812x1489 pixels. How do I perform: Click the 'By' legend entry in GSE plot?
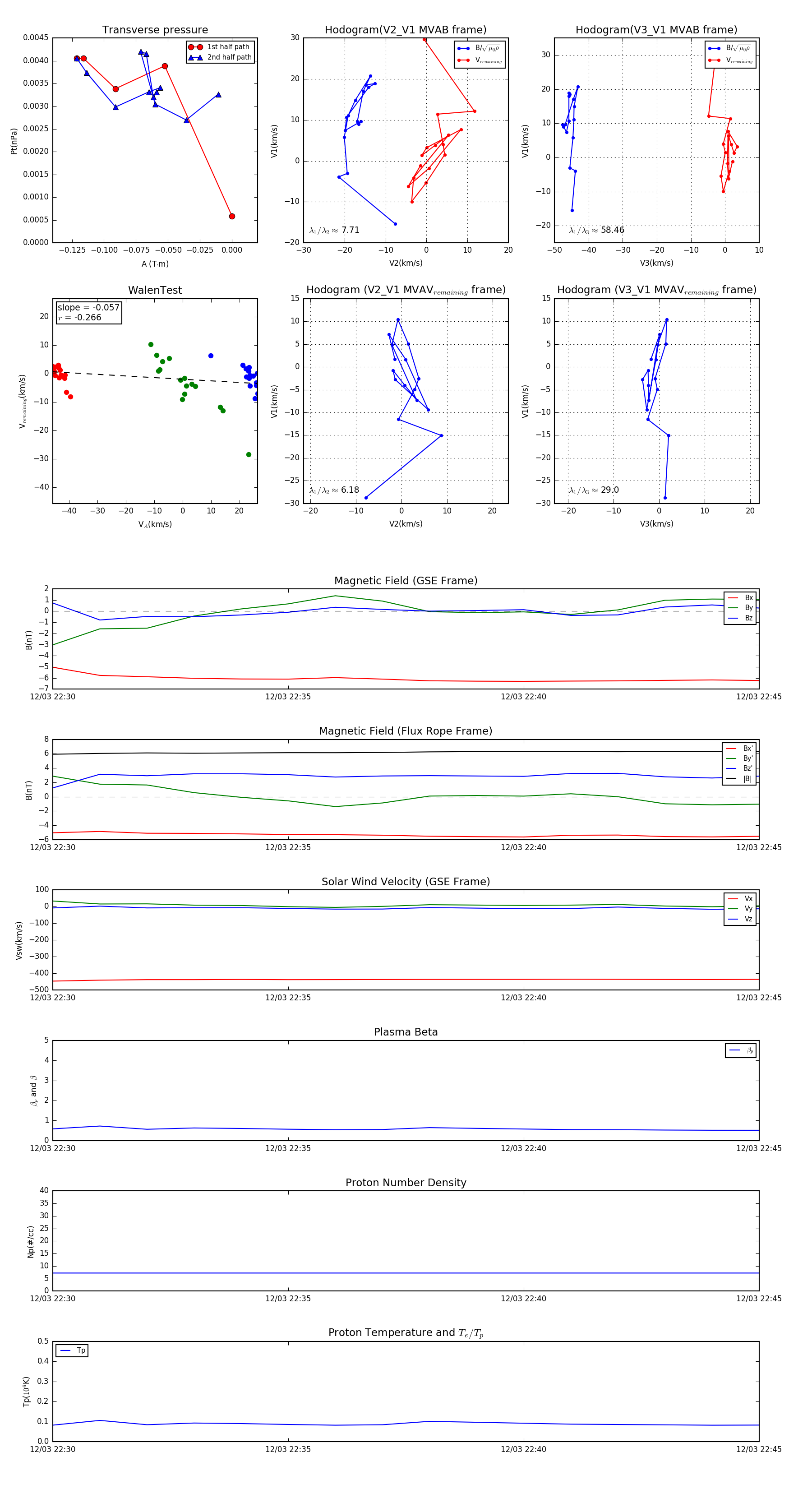pos(741,607)
